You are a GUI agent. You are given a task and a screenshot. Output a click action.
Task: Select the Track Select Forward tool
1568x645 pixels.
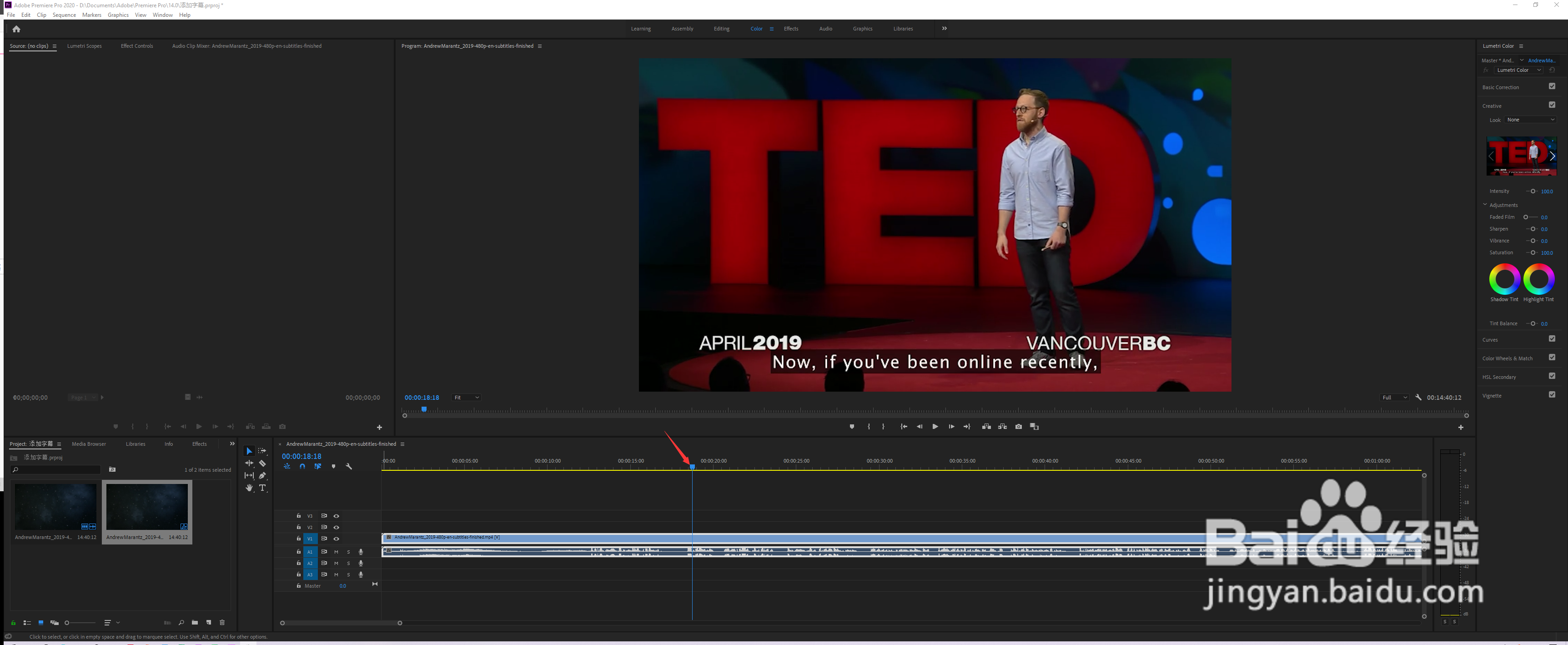click(x=262, y=451)
